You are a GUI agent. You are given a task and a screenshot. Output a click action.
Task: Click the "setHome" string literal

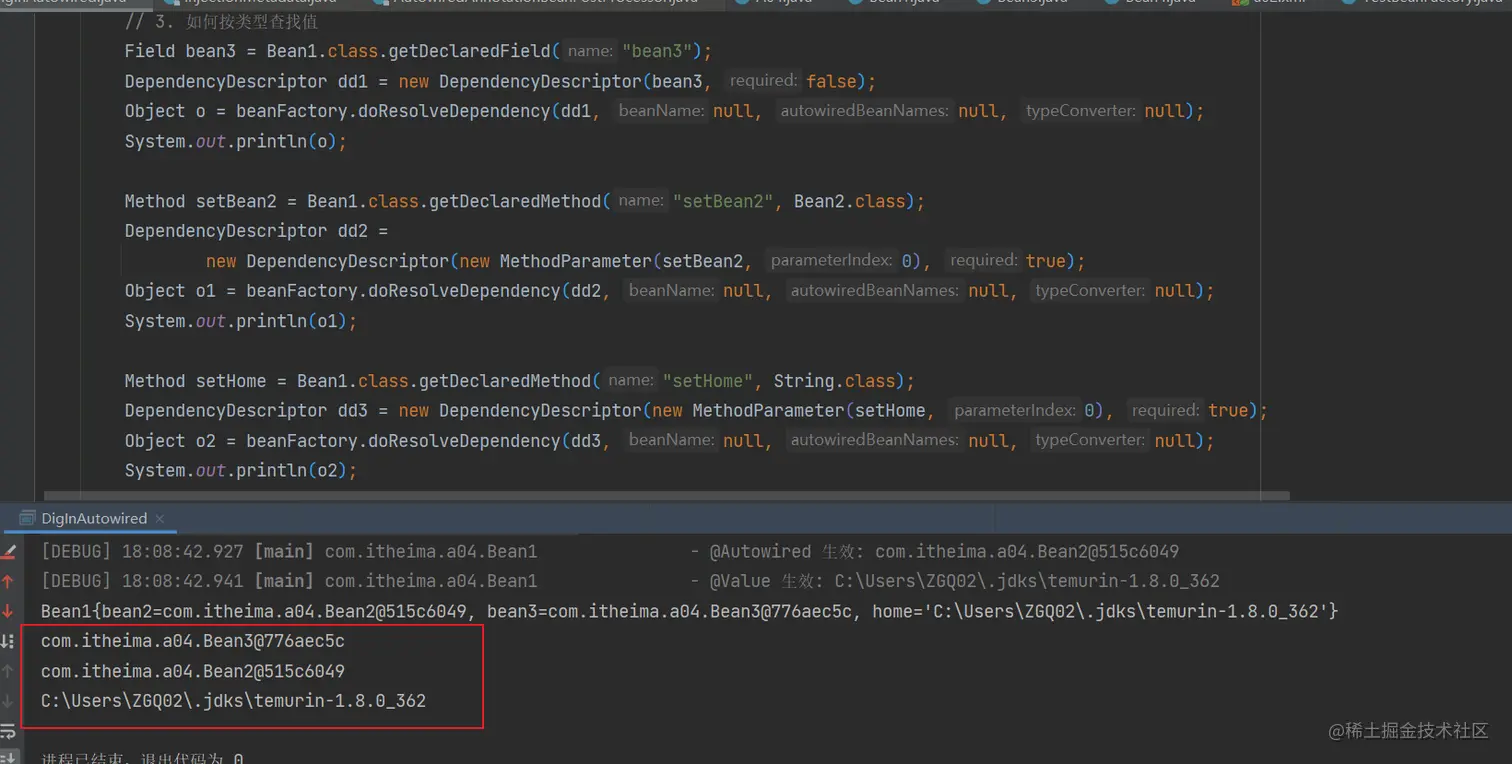click(x=708, y=381)
